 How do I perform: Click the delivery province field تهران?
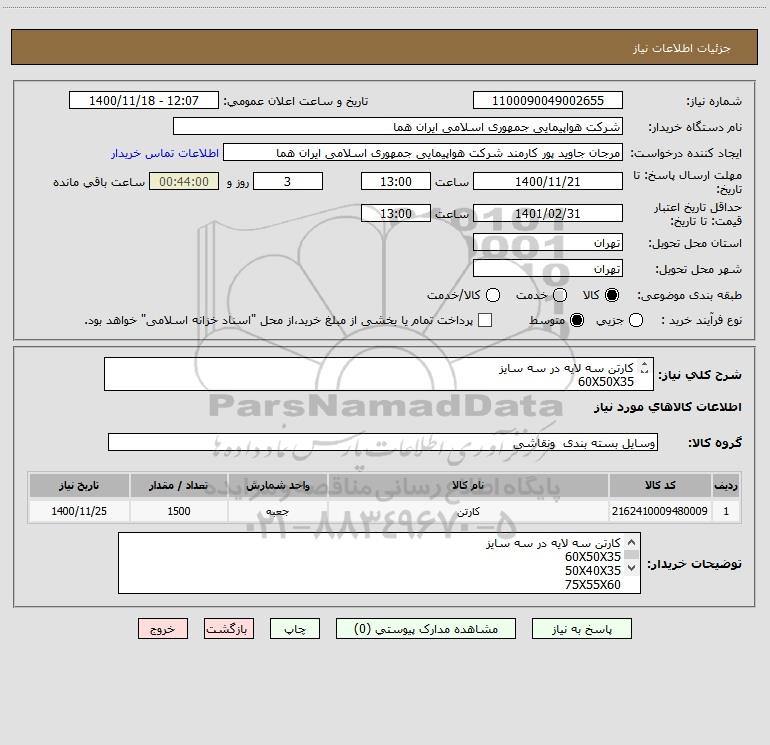(x=548, y=243)
